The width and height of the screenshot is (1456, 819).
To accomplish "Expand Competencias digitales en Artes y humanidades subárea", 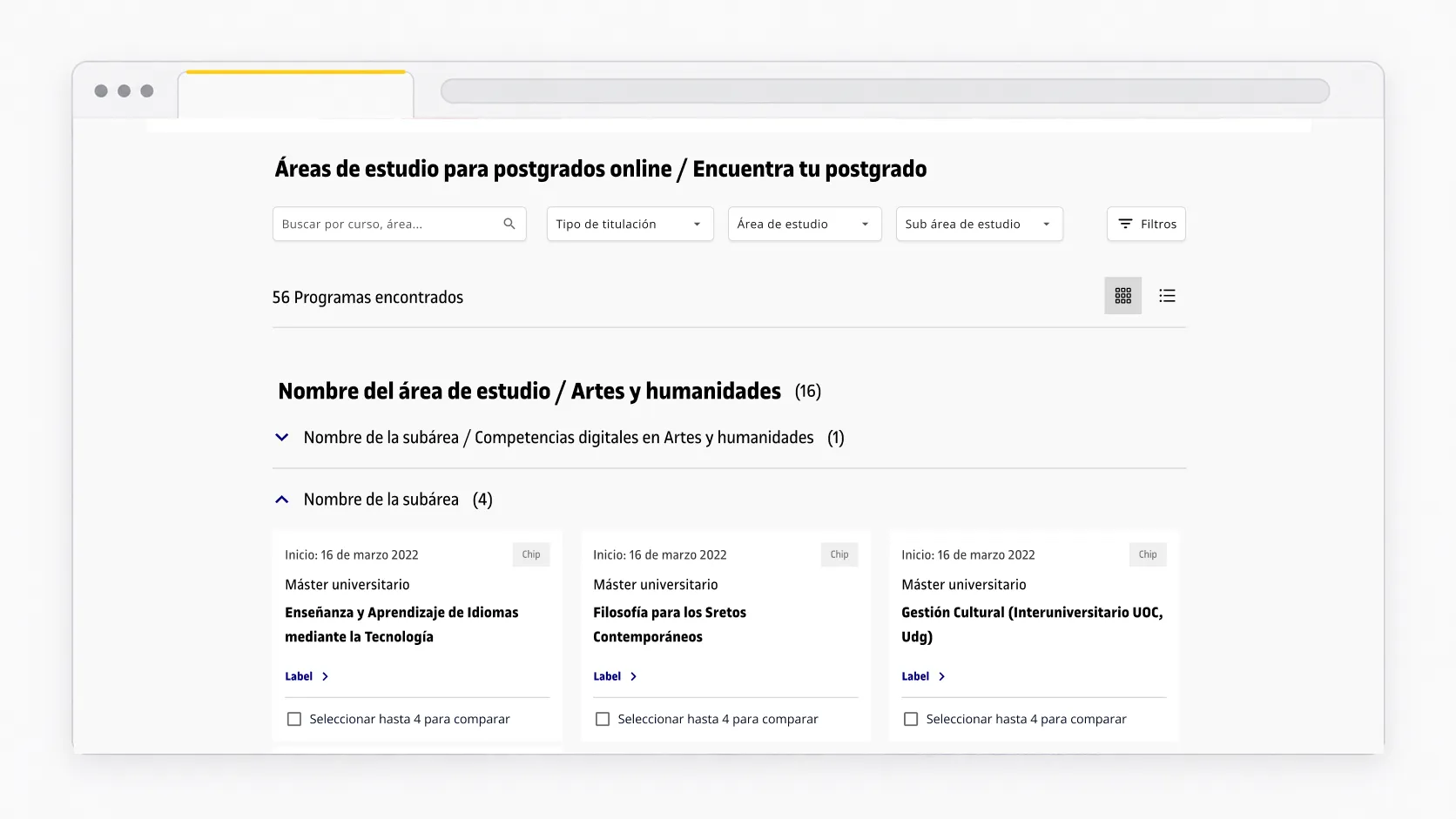I will click(281, 437).
